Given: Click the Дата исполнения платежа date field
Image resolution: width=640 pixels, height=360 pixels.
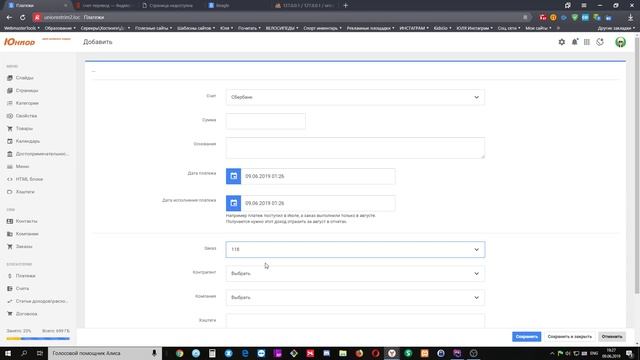Looking at the screenshot, I should tap(318, 203).
